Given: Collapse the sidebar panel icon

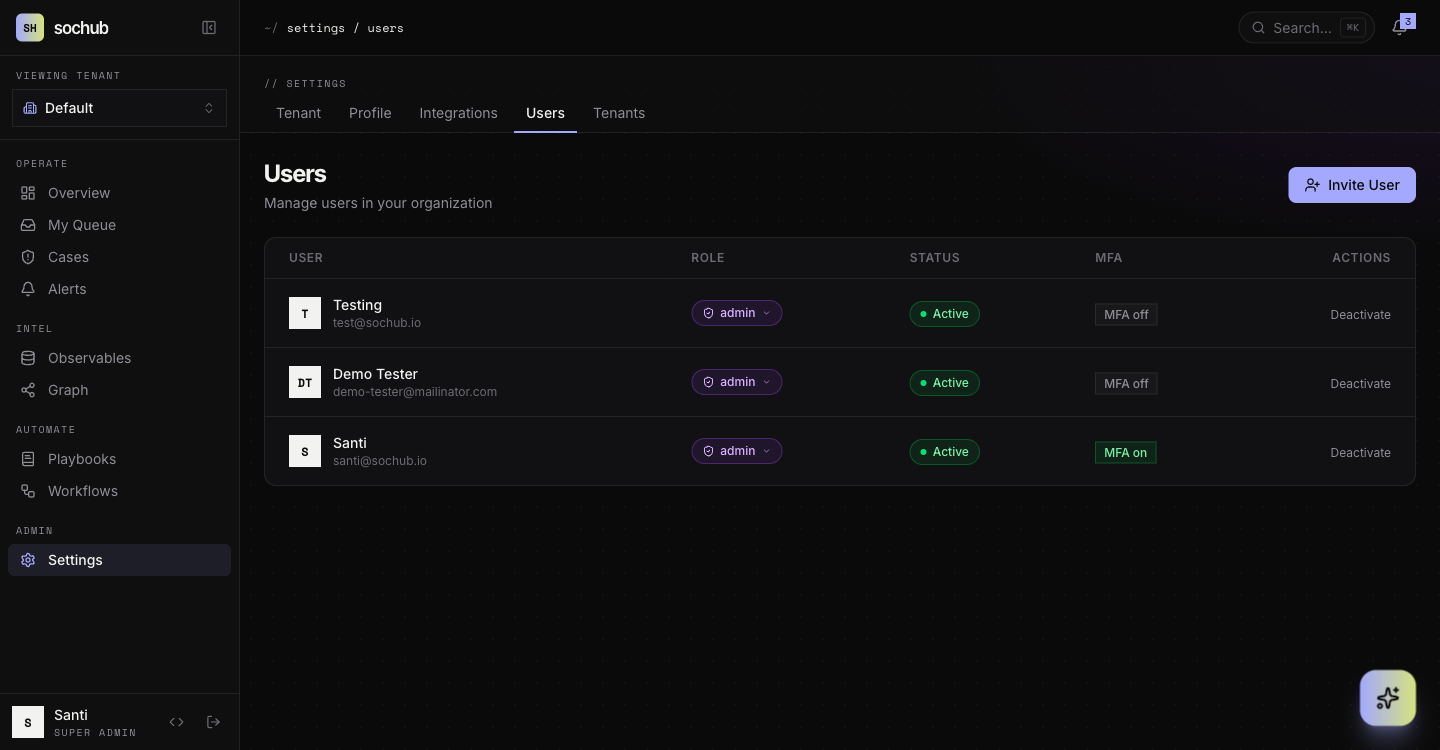Looking at the screenshot, I should tap(209, 28).
